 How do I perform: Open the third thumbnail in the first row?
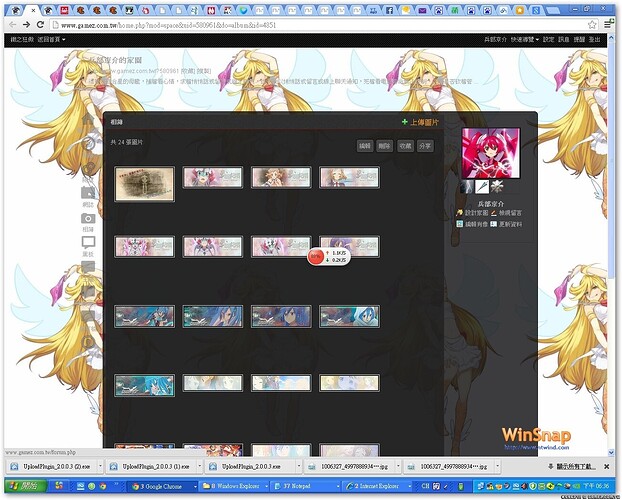(281, 177)
